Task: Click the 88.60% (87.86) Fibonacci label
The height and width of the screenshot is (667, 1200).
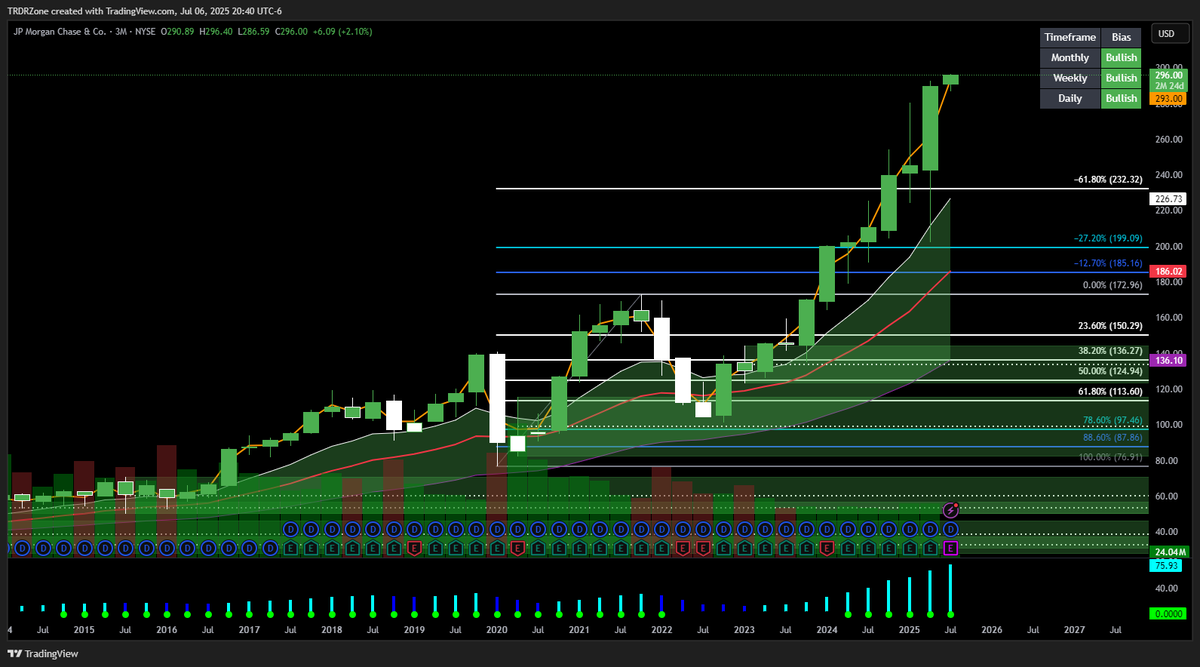Action: pos(1114,438)
